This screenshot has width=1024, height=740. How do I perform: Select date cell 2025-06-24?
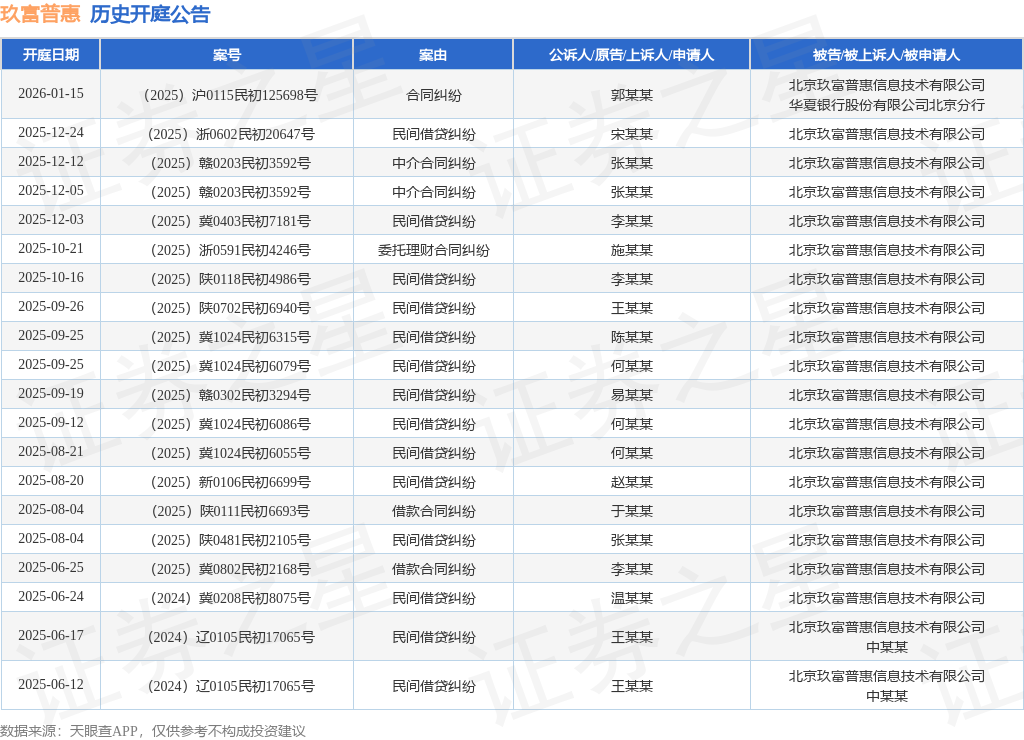51,596
